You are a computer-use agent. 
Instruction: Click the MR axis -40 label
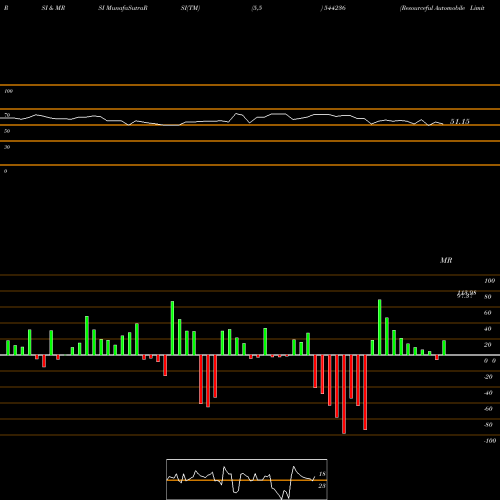tap(488, 393)
